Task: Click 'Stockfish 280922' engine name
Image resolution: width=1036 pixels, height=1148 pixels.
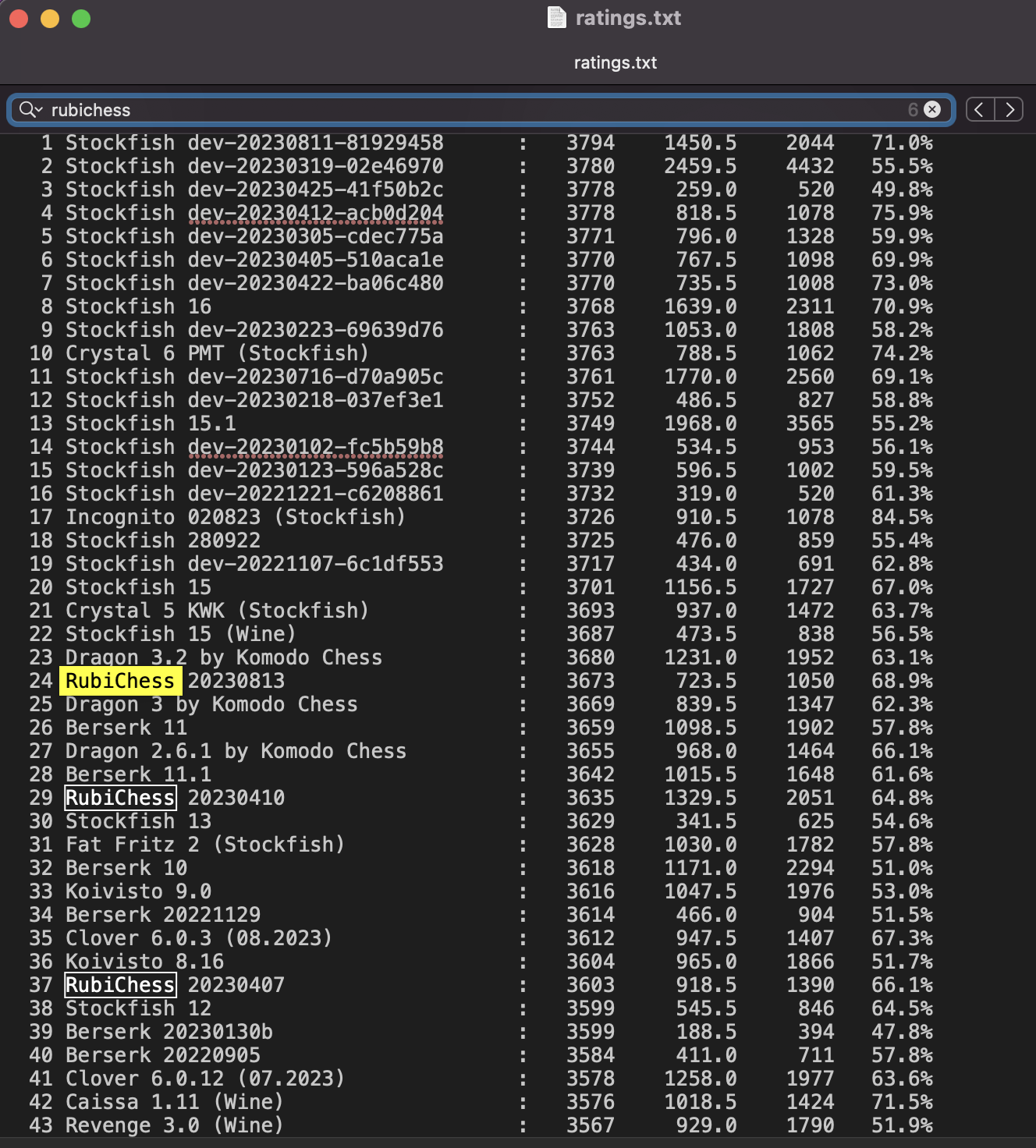Action: (163, 540)
